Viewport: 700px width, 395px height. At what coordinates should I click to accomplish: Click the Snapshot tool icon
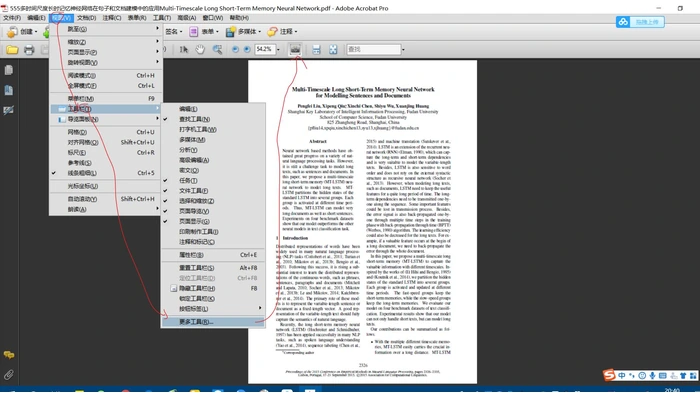click(x=295, y=50)
